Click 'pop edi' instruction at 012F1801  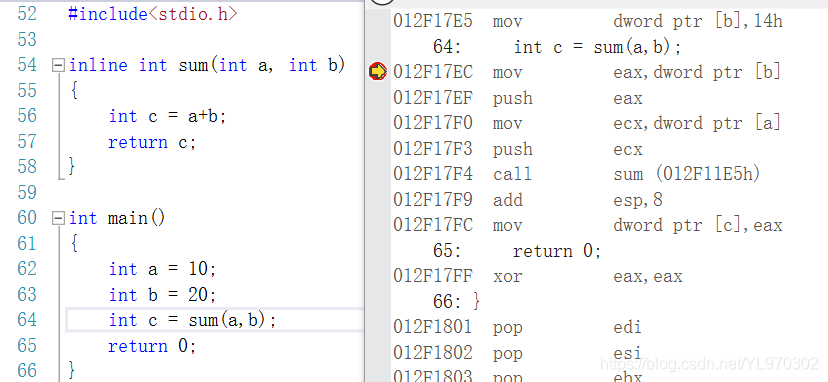pyautogui.click(x=567, y=327)
